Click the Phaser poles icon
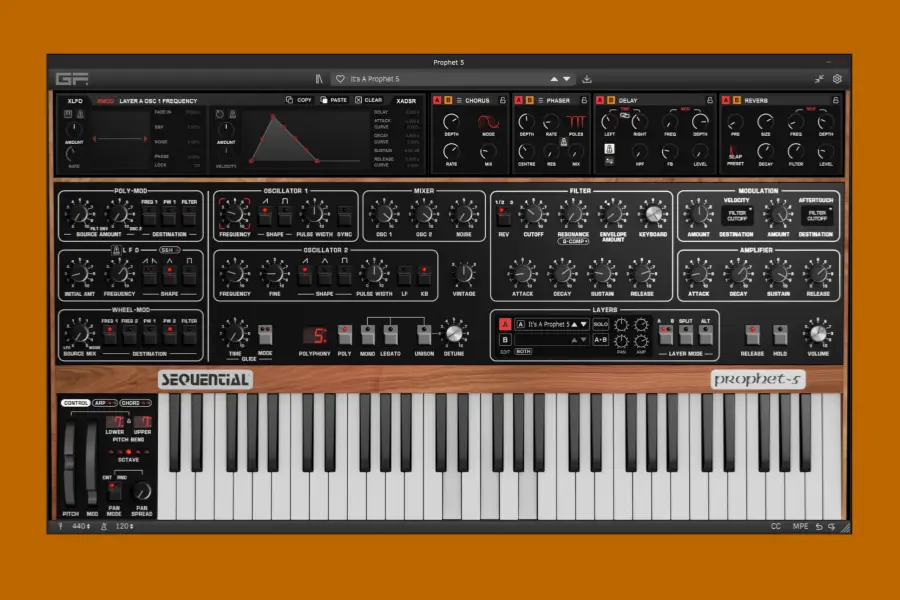Image resolution: width=900 pixels, height=600 pixels. (x=576, y=122)
